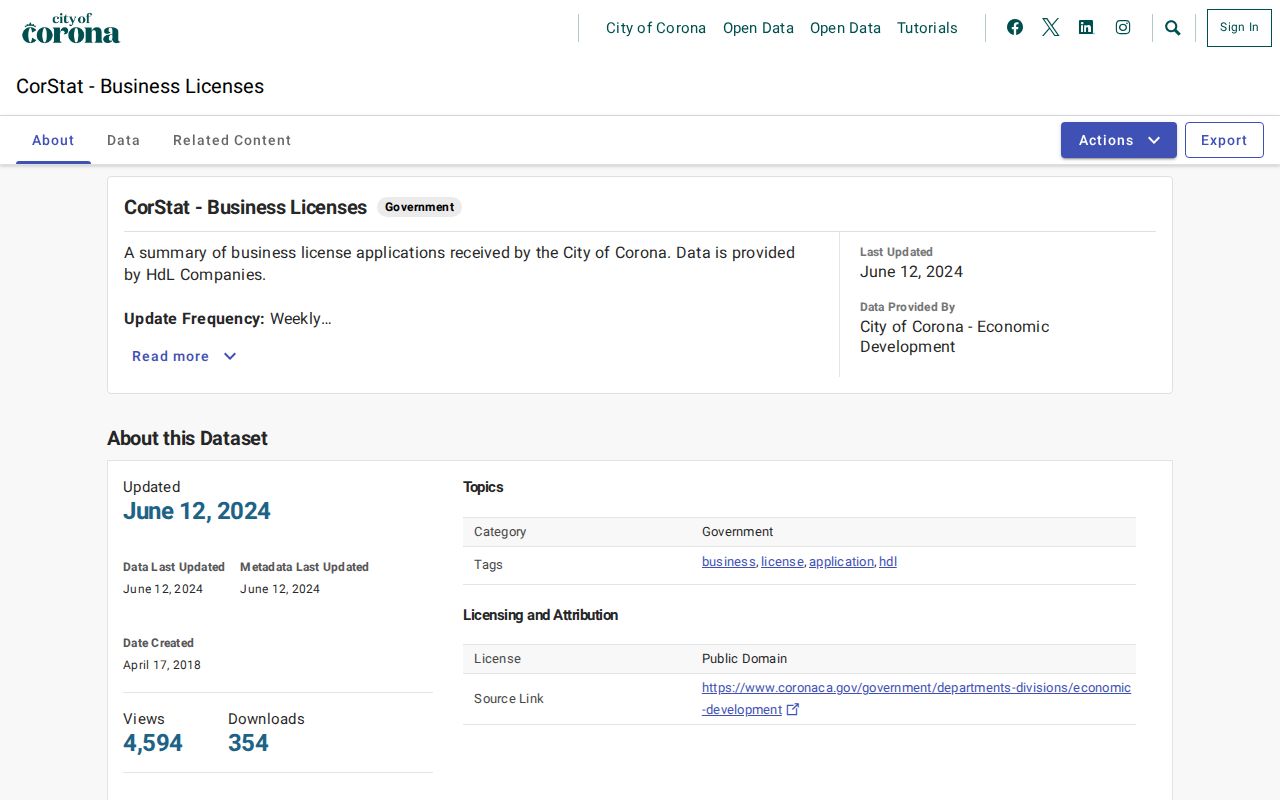Click the Downloads count '354'

(x=248, y=743)
